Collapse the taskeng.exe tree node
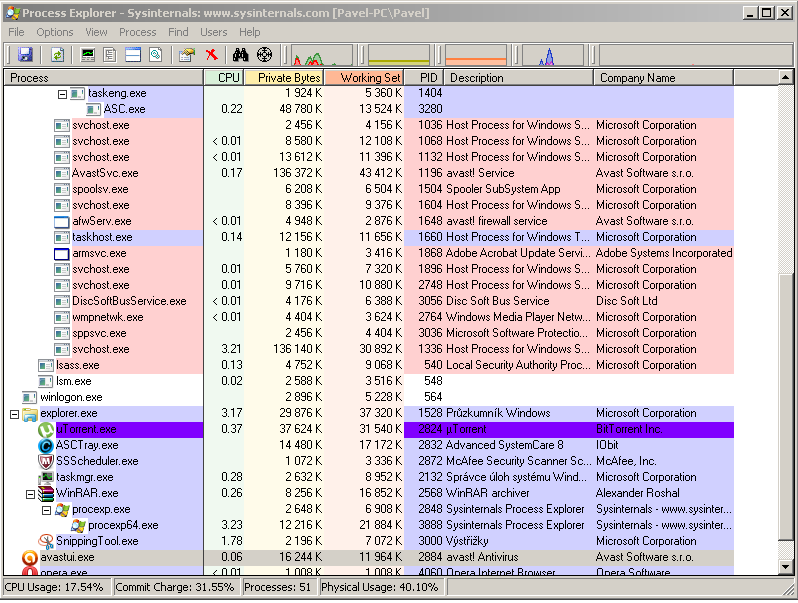Viewport: 798px width, 603px height. point(62,95)
